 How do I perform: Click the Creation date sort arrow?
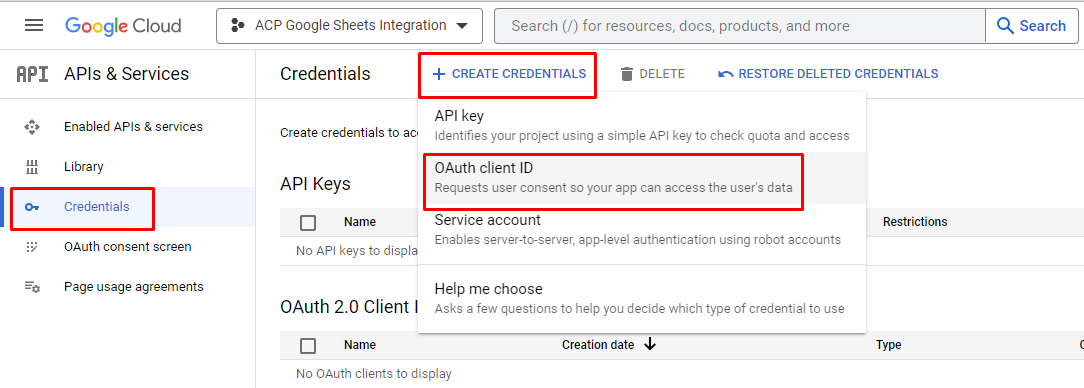pyautogui.click(x=649, y=344)
